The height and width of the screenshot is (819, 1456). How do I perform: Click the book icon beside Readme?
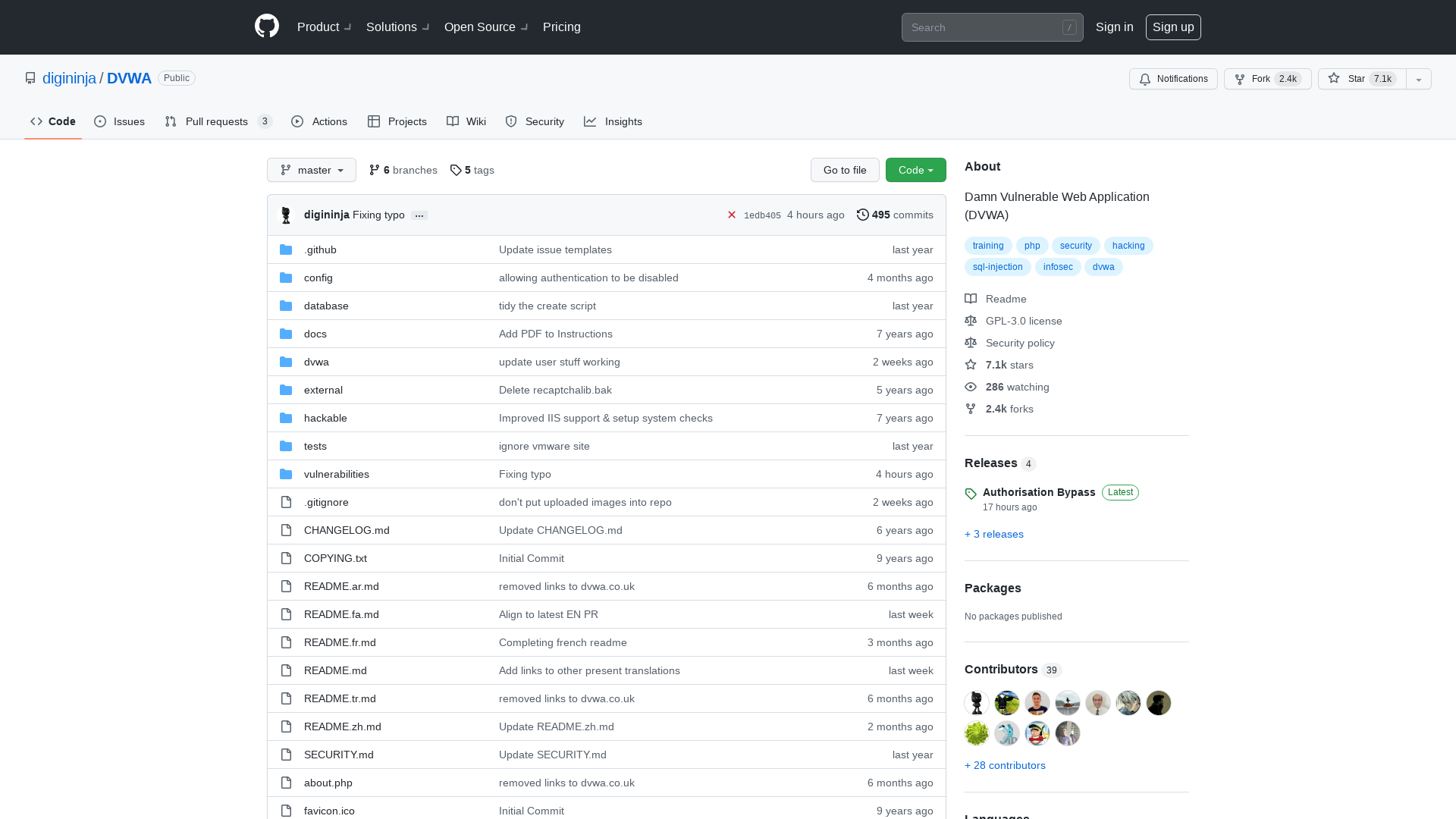click(x=971, y=299)
